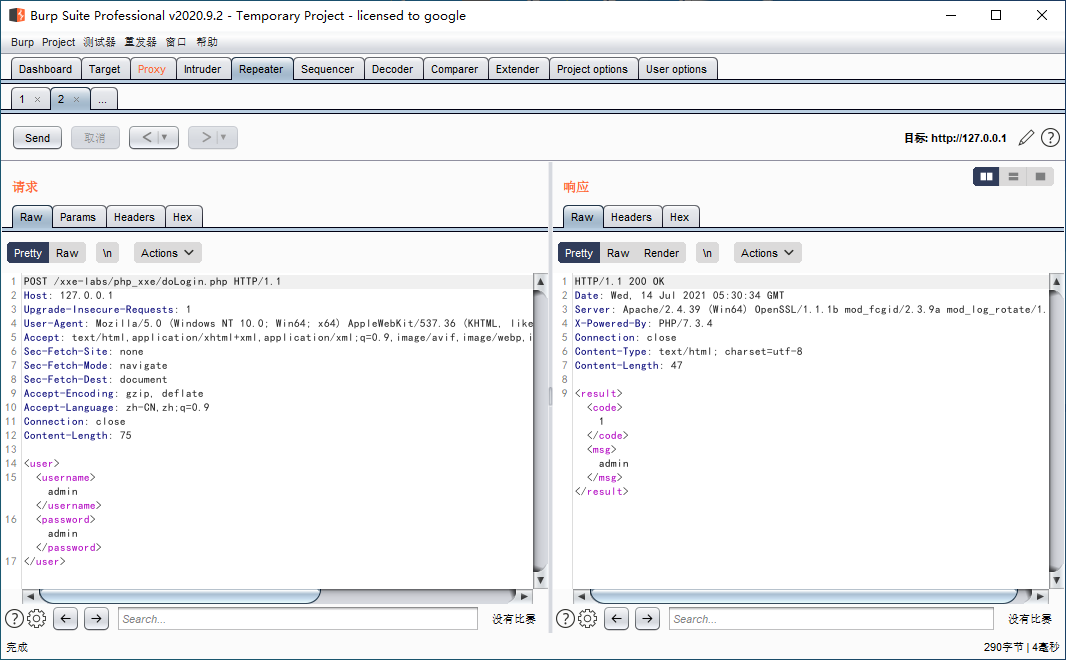
Task: Open the Target tab
Action: [105, 69]
